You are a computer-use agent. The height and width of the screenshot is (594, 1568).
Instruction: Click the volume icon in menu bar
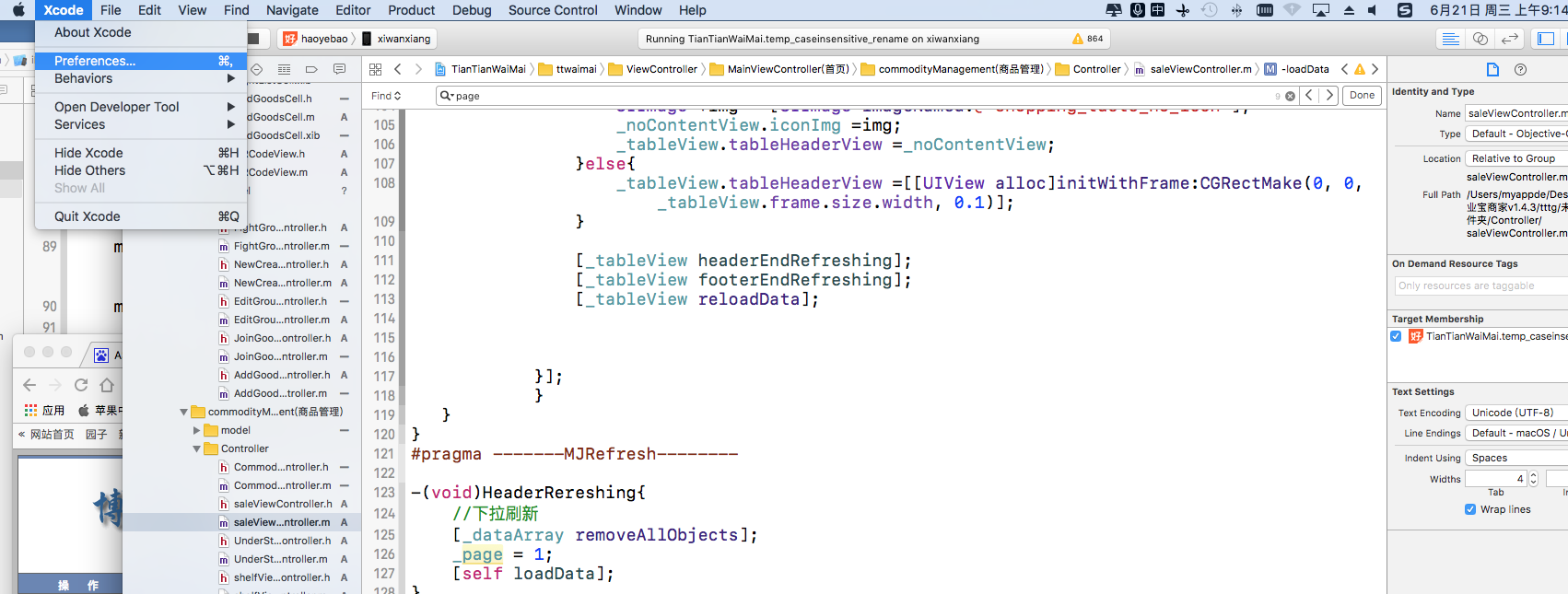click(1373, 10)
